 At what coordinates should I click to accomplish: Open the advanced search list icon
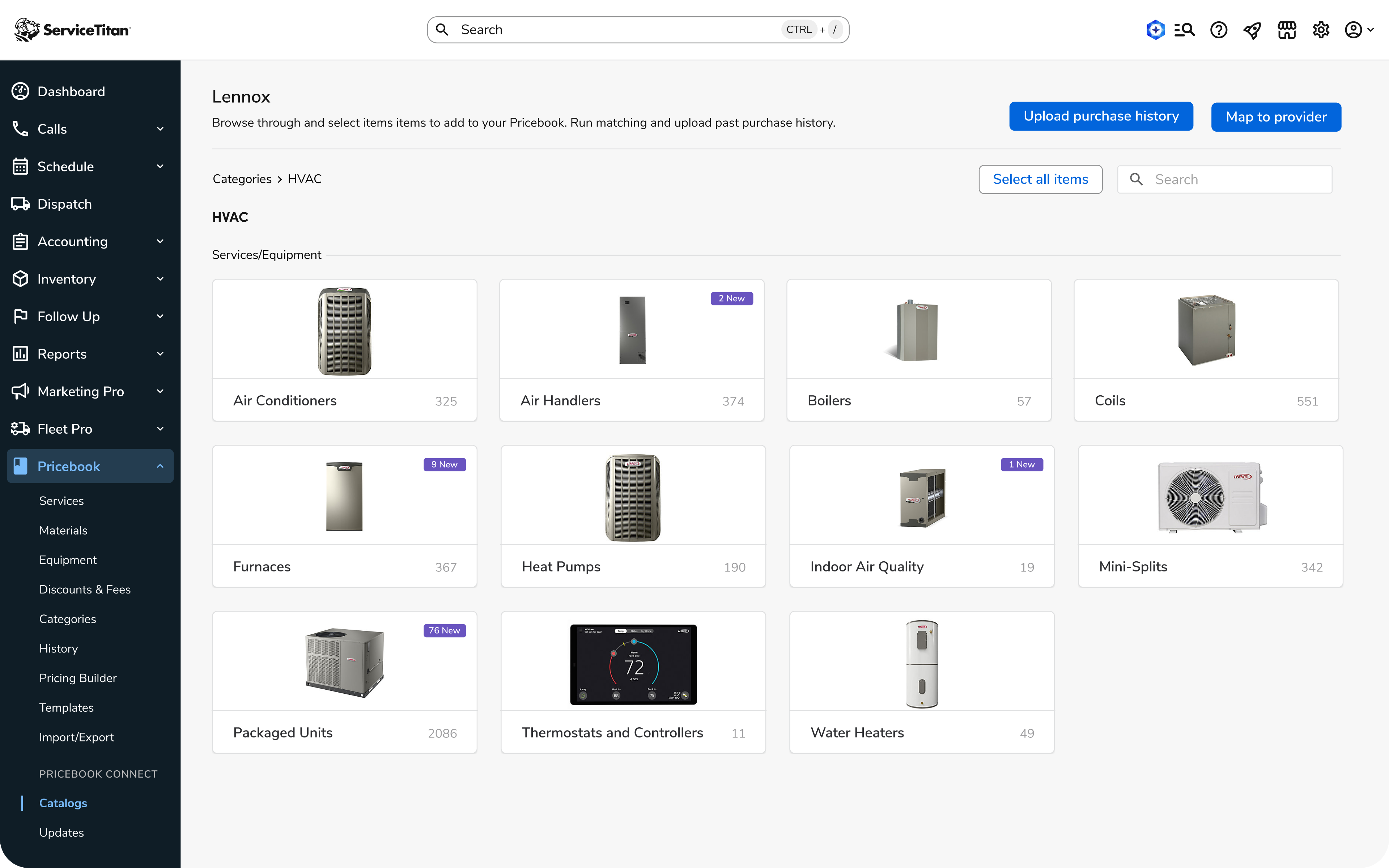click(1184, 30)
